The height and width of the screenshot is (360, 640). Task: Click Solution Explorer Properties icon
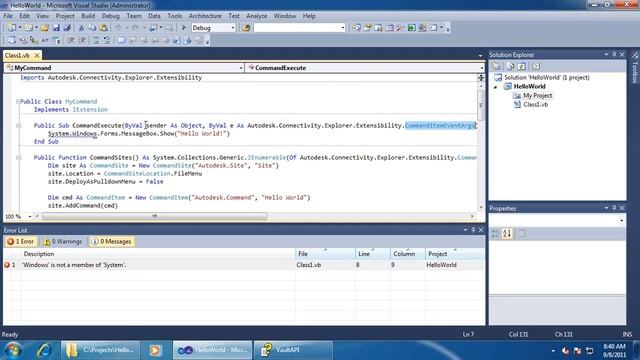(x=497, y=66)
